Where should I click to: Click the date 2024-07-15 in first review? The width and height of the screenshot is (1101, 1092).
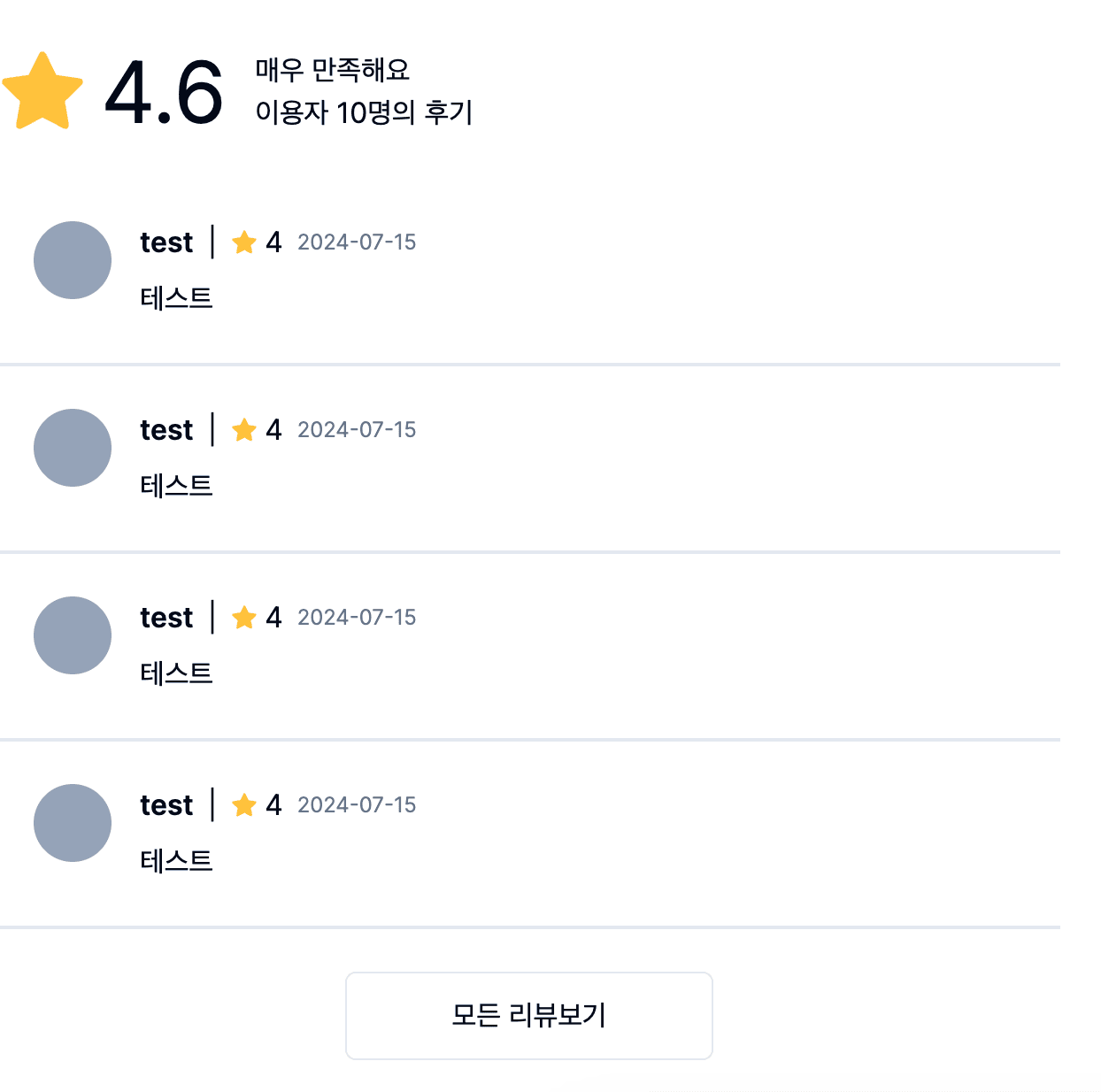click(357, 242)
